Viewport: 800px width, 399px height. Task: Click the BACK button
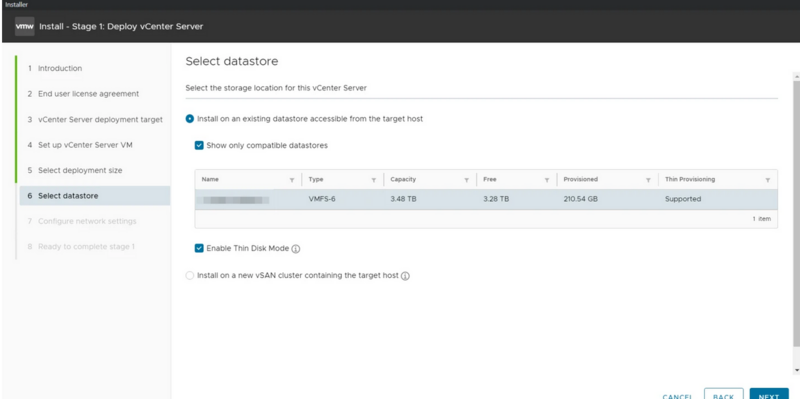(723, 395)
